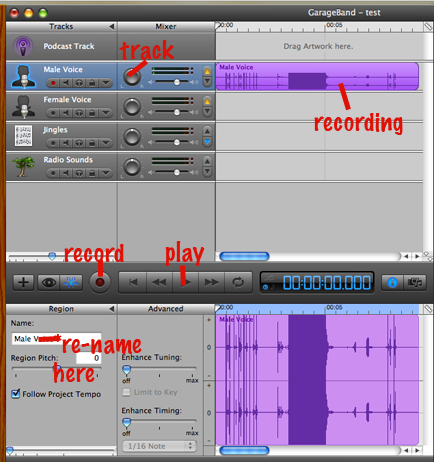Mute the Jingles track
This screenshot has width=434, height=462.
click(x=66, y=143)
